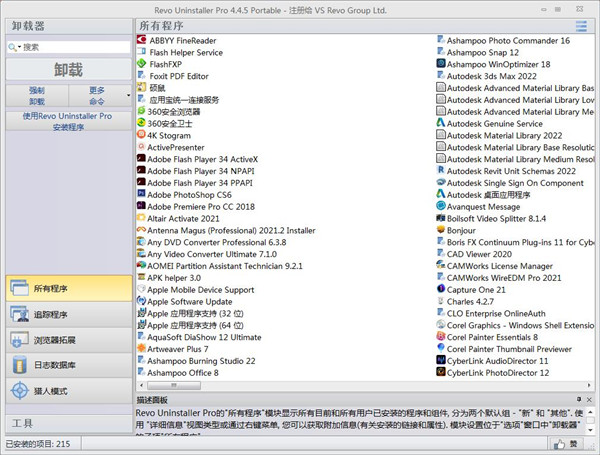600x455 pixels.
Task: Click the 所有程序 sidebar icon
Action: (21, 288)
